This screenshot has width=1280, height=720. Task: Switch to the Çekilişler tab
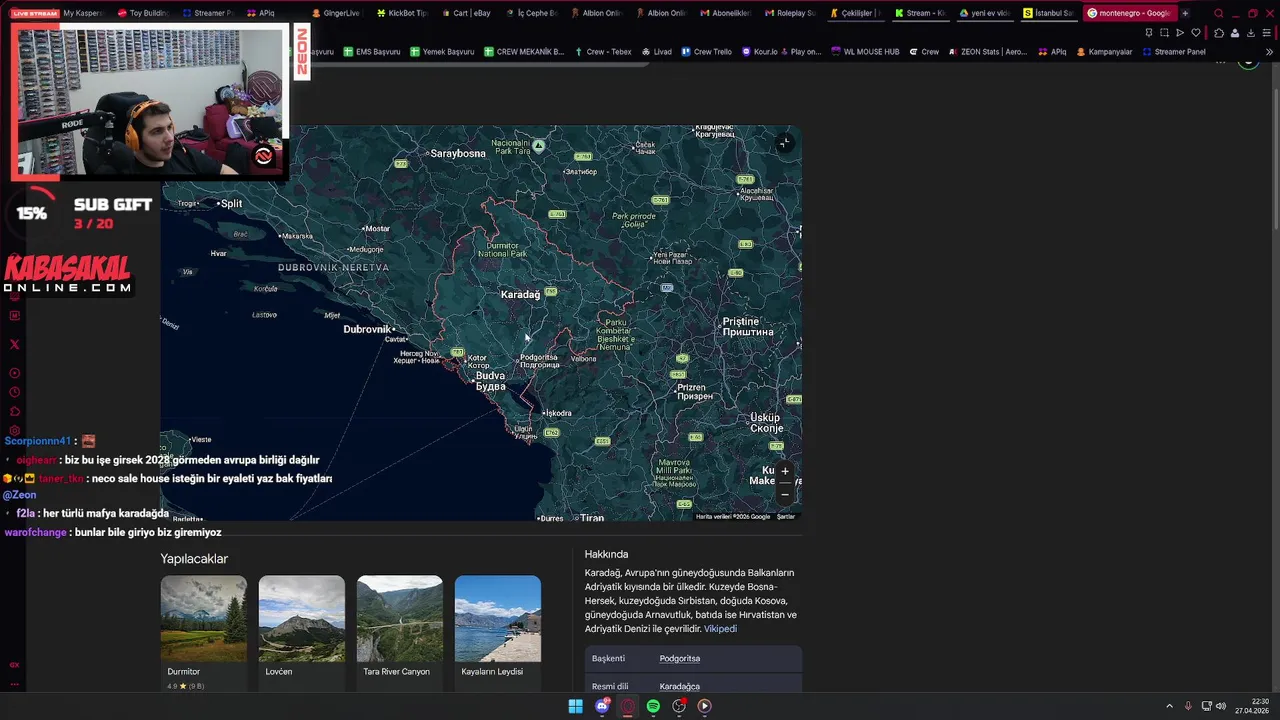point(855,13)
